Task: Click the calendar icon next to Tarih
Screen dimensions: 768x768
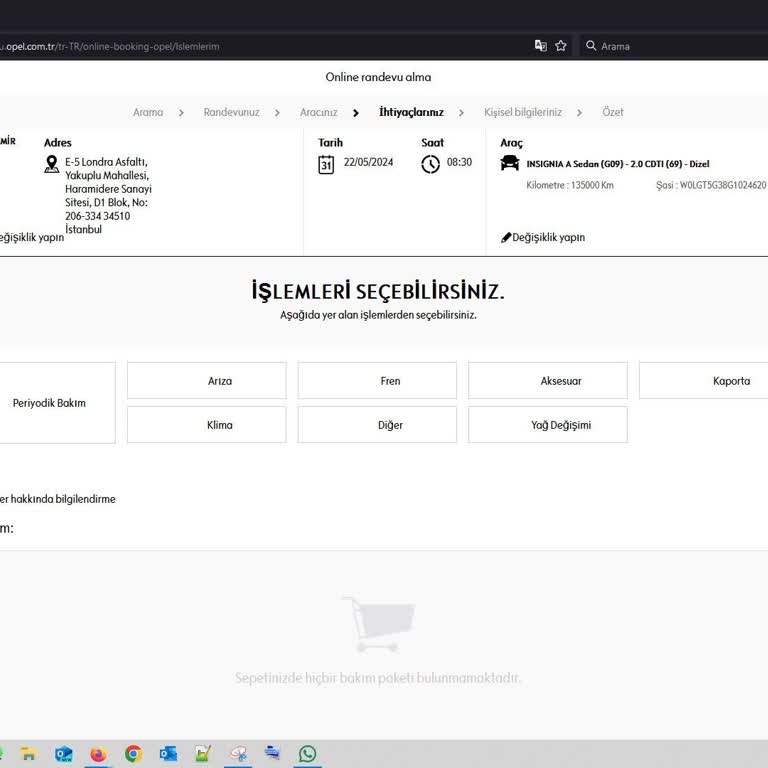Action: click(326, 165)
